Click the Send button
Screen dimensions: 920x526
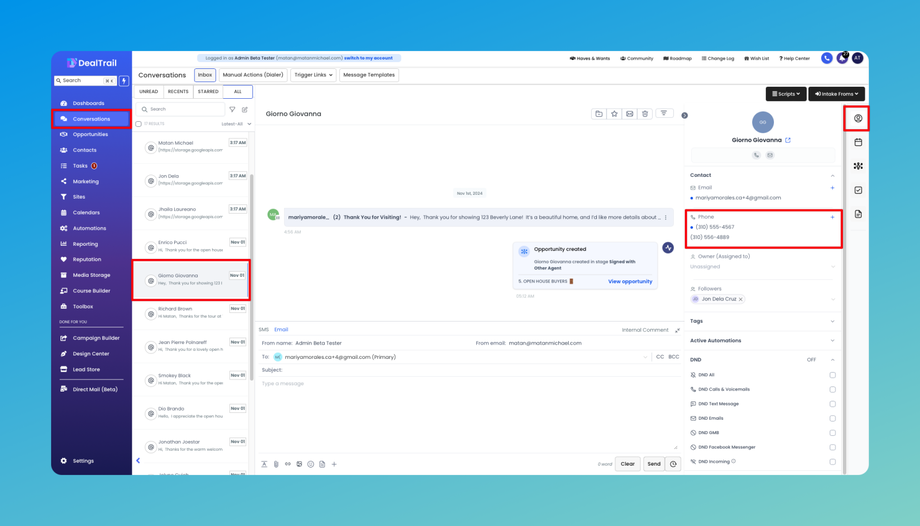pos(654,464)
